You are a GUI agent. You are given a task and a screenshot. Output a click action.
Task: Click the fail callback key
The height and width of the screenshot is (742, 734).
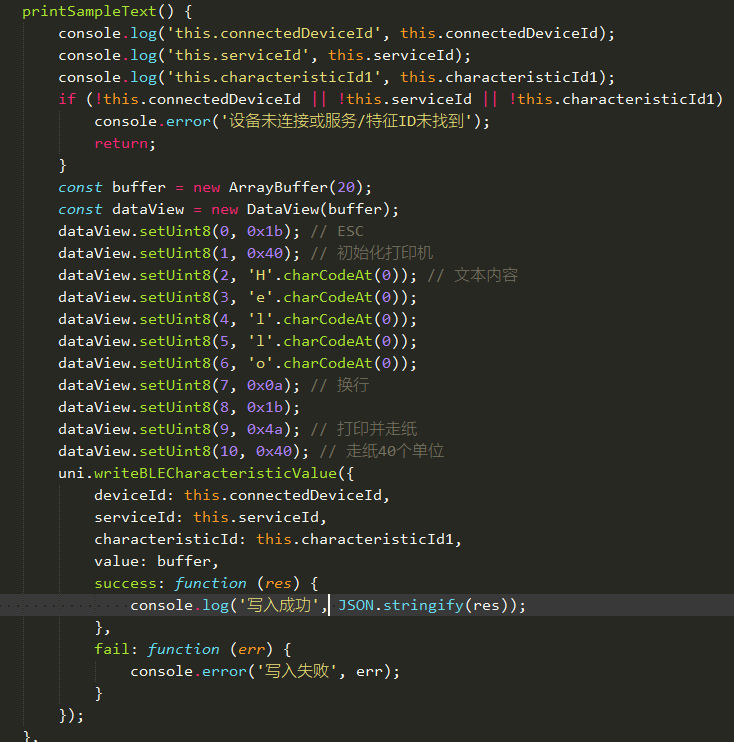click(112, 649)
